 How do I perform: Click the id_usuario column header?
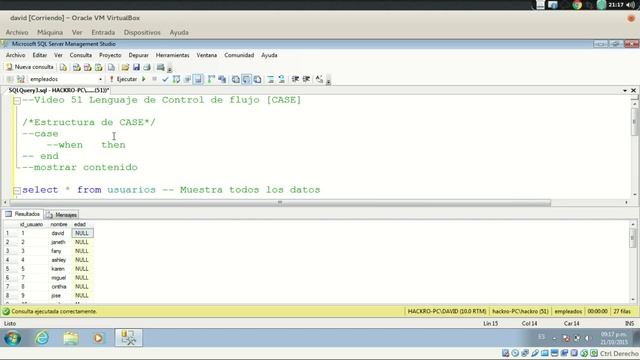point(31,224)
